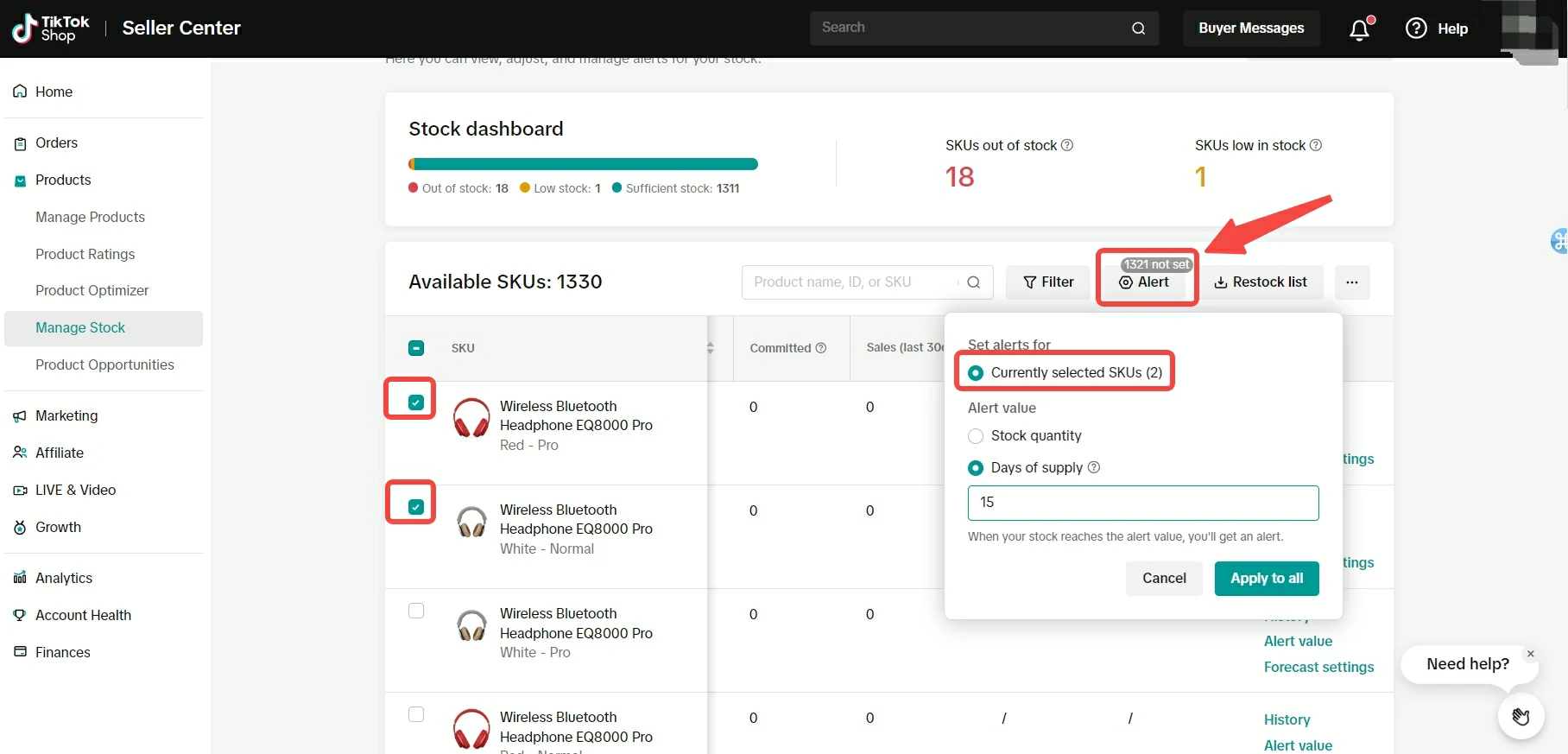Click the Days of supply help icon
1568x754 pixels.
[x=1094, y=467]
